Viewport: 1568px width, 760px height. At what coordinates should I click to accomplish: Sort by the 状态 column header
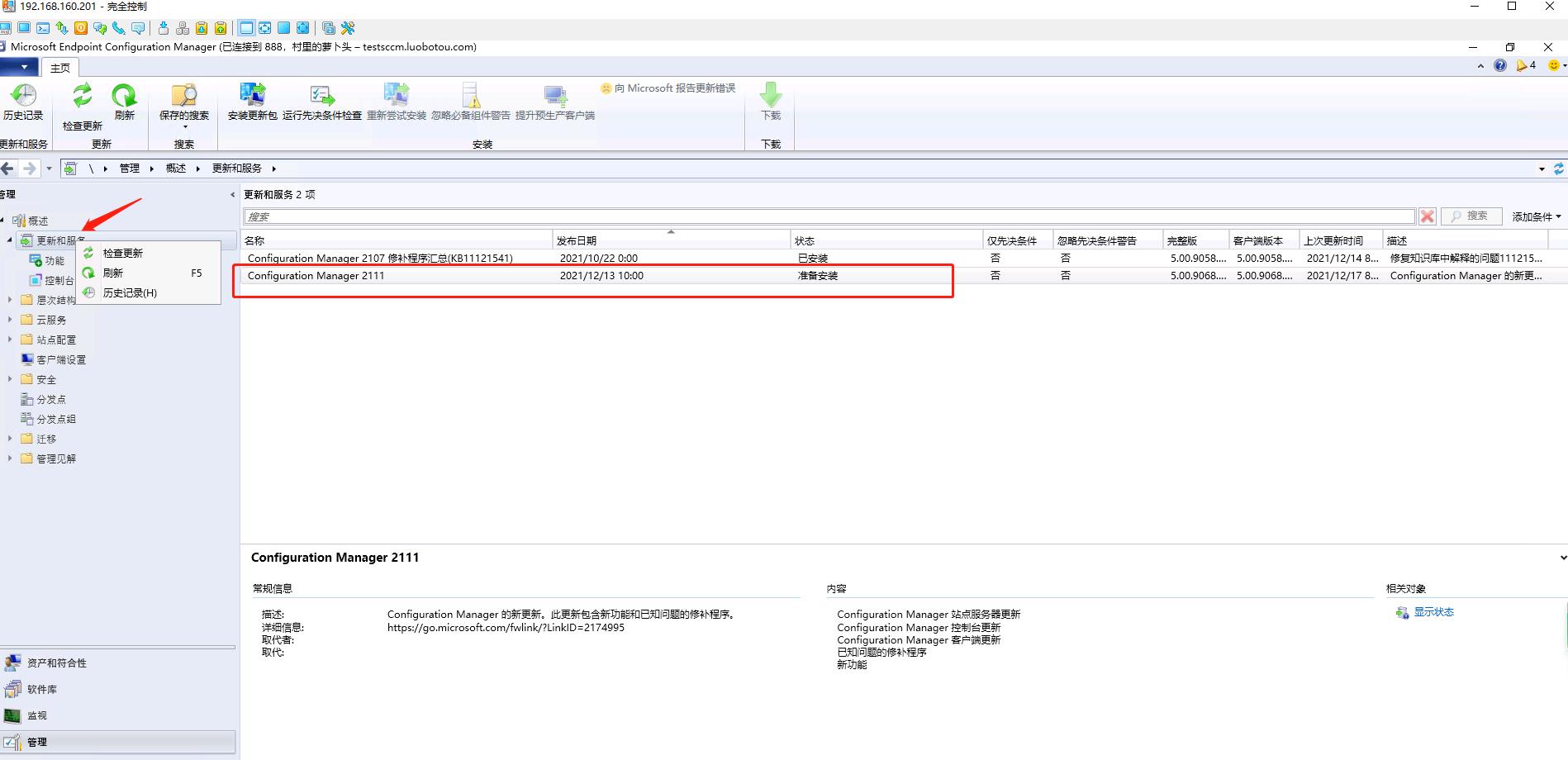tap(886, 240)
